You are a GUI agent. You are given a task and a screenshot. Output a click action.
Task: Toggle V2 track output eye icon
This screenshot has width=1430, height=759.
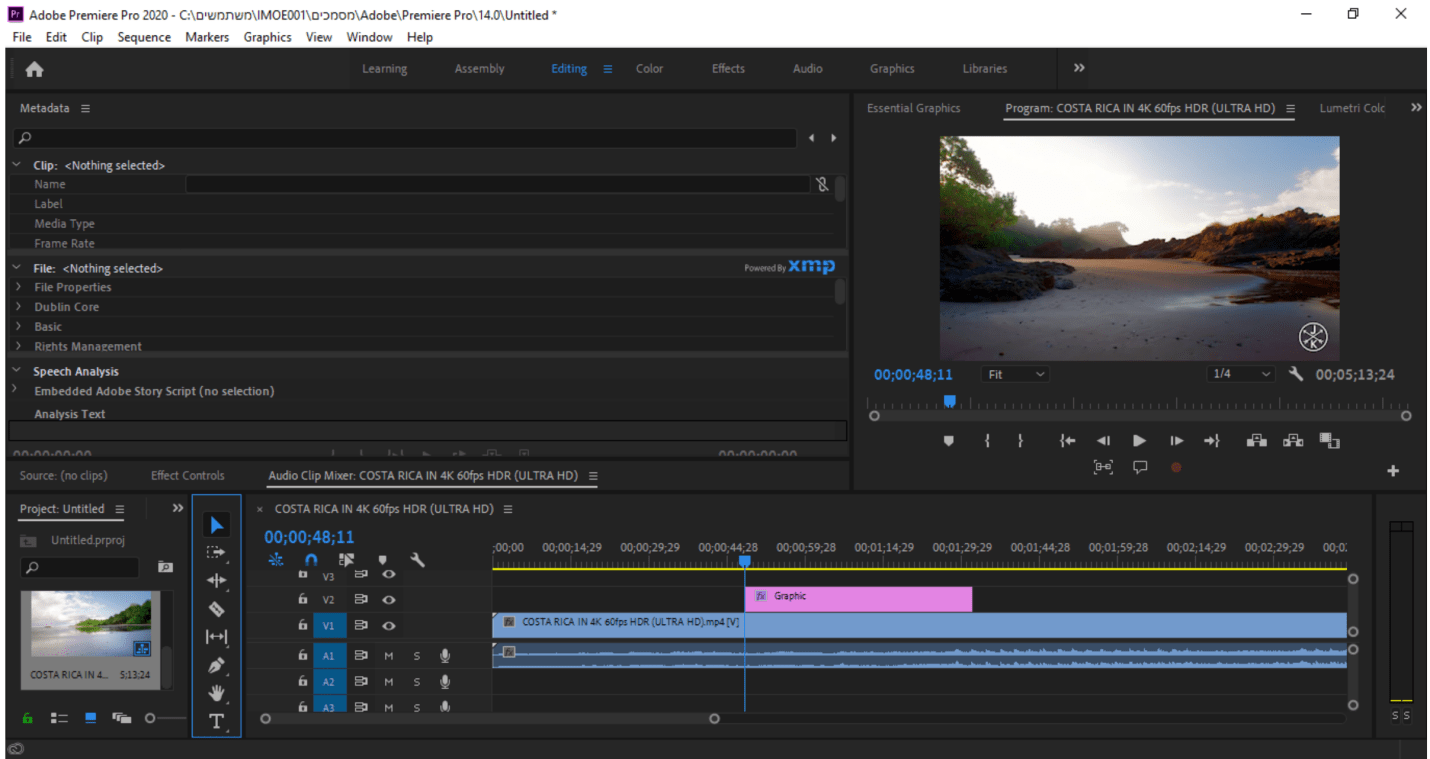click(x=389, y=600)
